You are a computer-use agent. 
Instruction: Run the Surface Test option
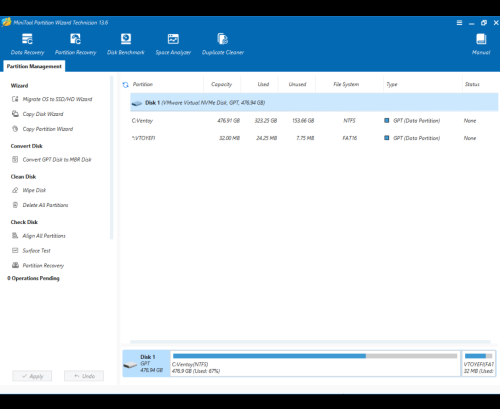point(31,251)
